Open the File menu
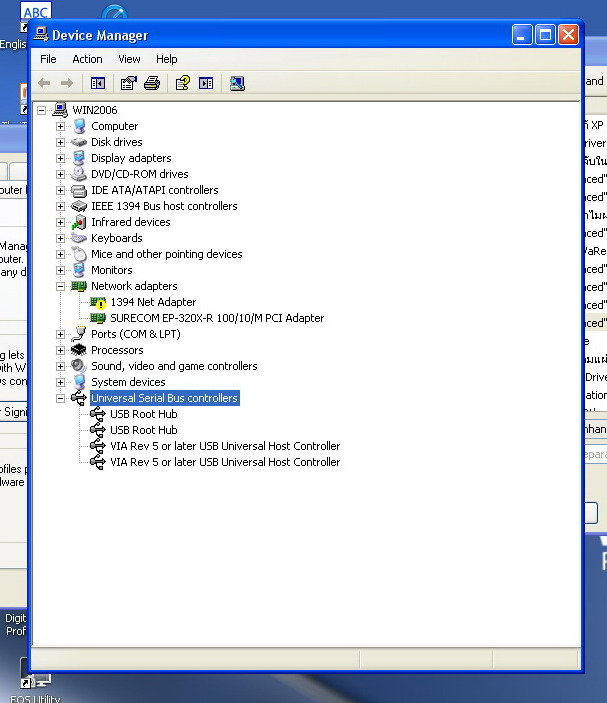This screenshot has height=703, width=607. click(x=48, y=59)
